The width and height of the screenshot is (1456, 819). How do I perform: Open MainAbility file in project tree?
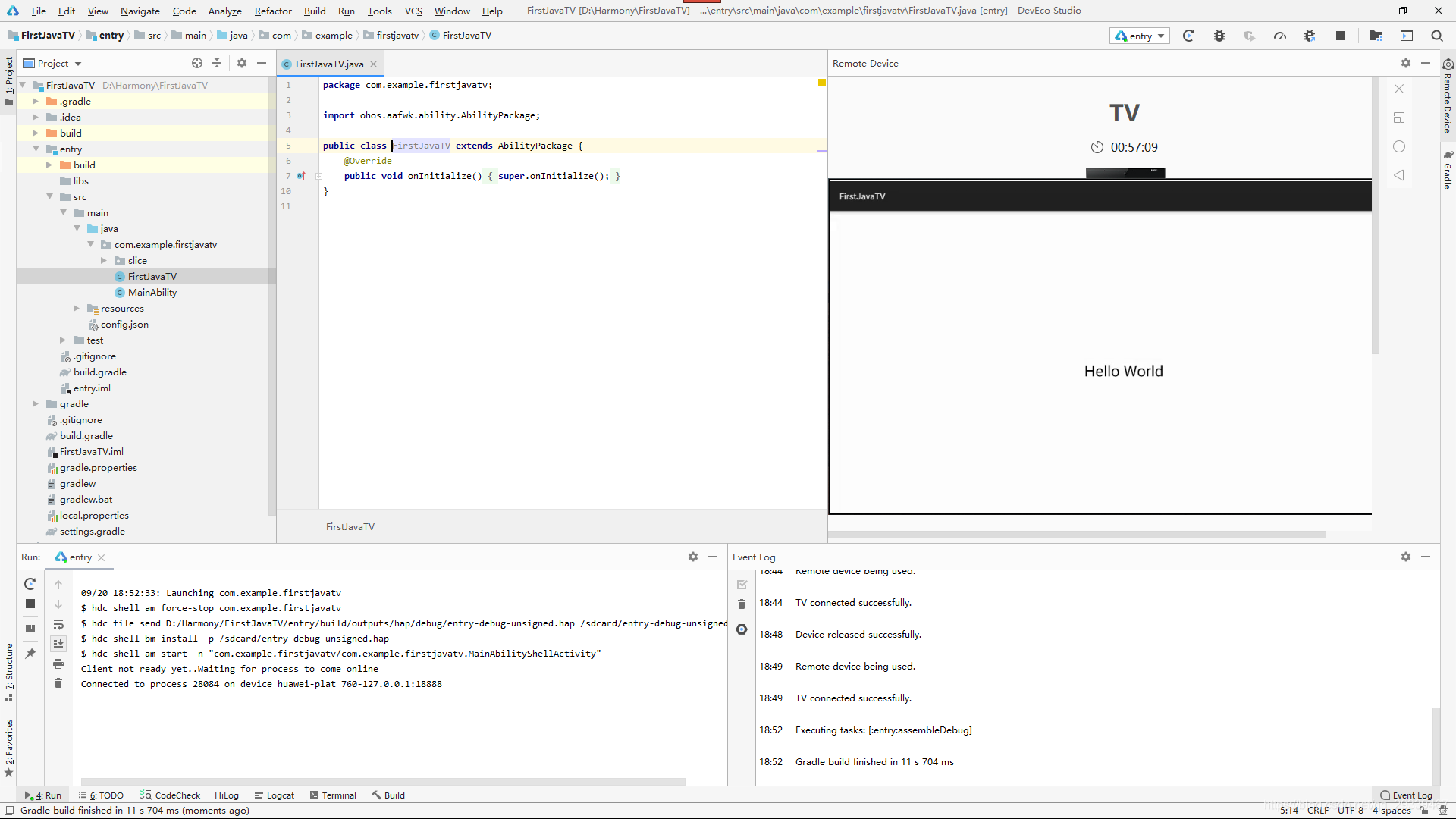152,293
